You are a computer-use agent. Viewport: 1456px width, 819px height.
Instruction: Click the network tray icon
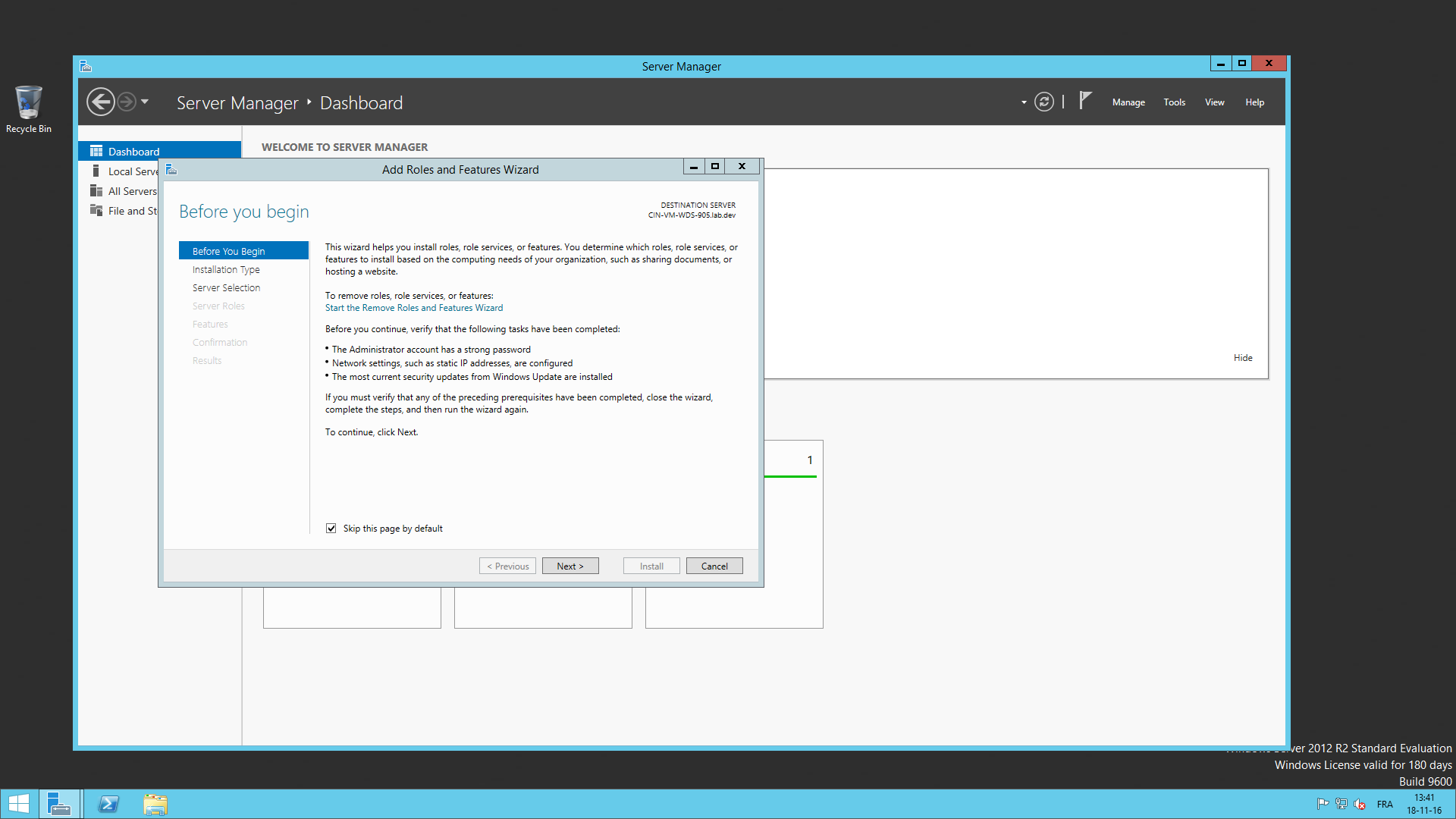[x=1341, y=804]
